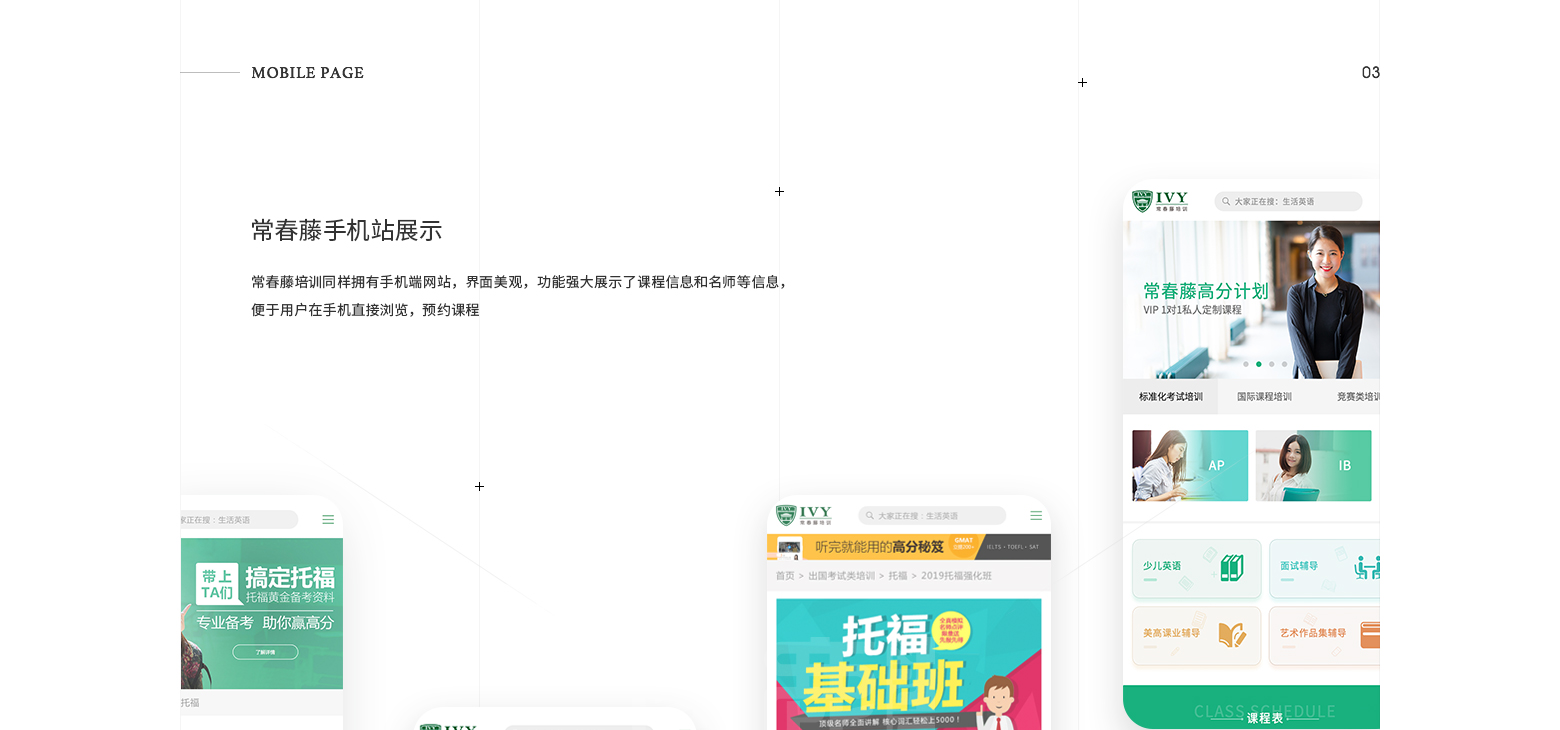Click the 带上TA们 badge on the green banner

217,584
